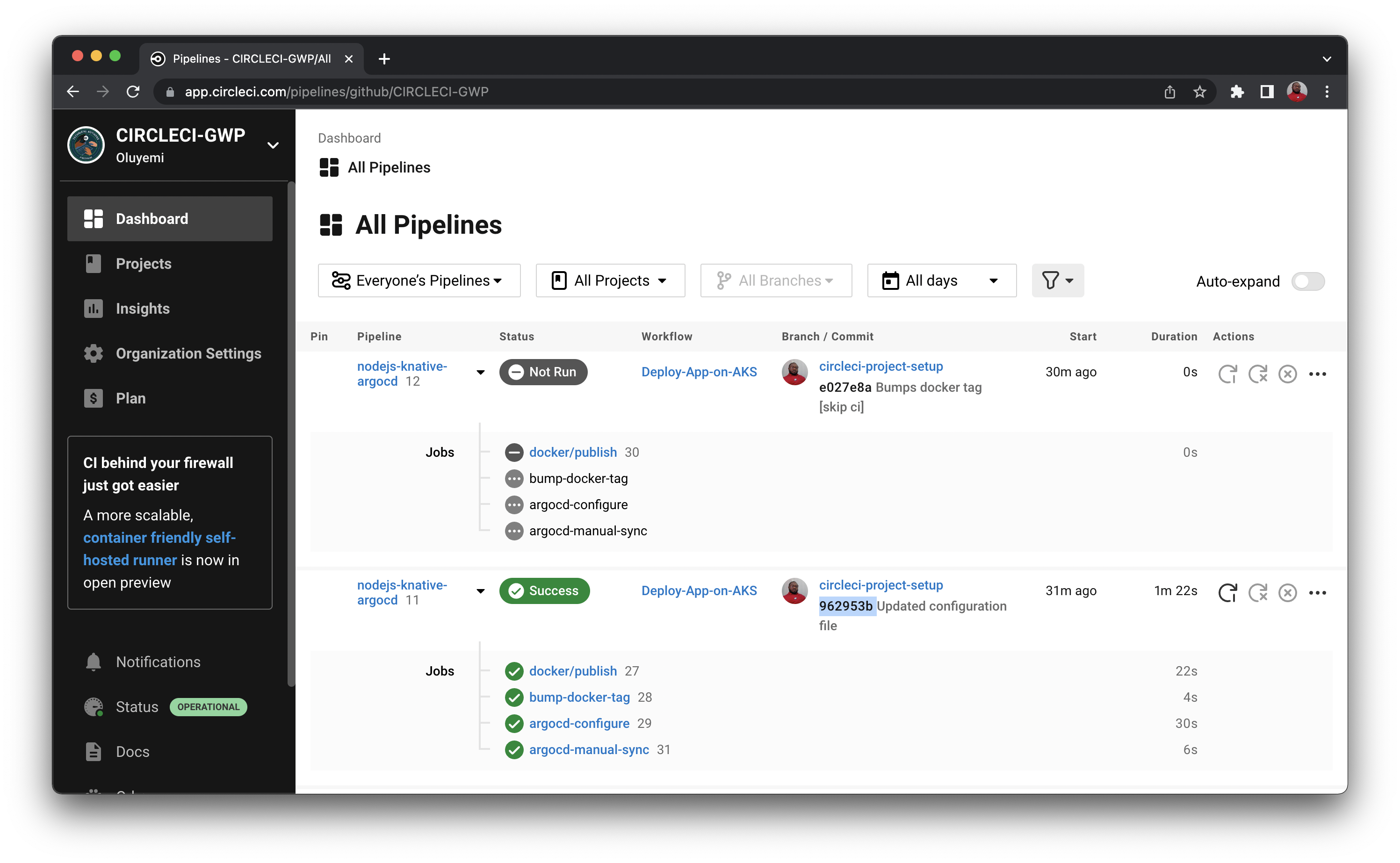The height and width of the screenshot is (863, 1400).
Task: Expand the CIRCLECI-GWP organization switcher
Action: 274,144
